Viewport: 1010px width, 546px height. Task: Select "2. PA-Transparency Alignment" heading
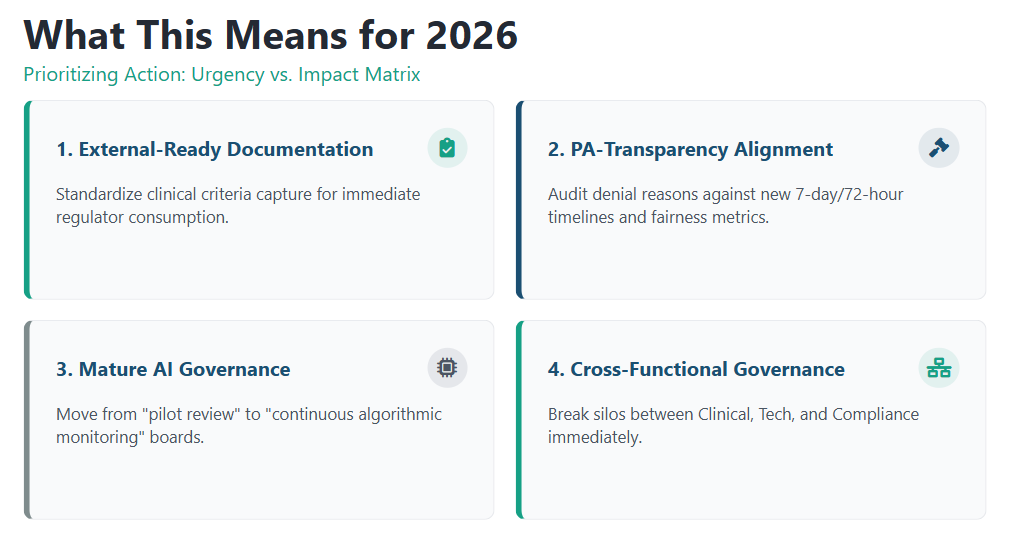(x=690, y=150)
